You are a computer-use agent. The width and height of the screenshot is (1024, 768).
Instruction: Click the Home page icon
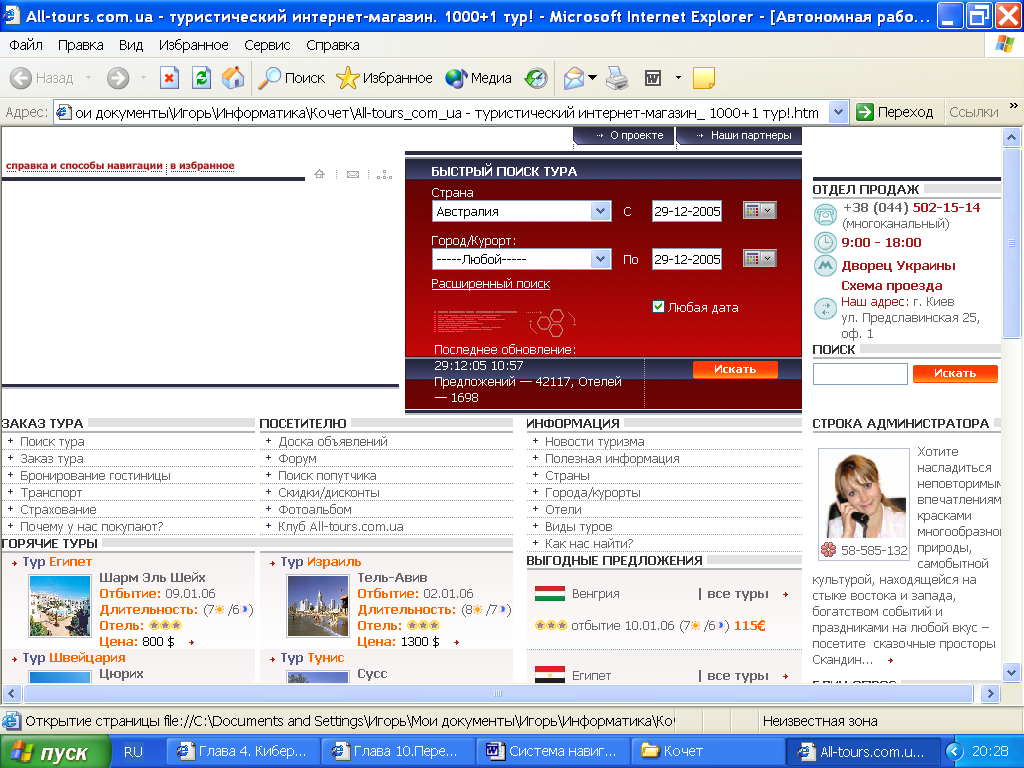(233, 78)
